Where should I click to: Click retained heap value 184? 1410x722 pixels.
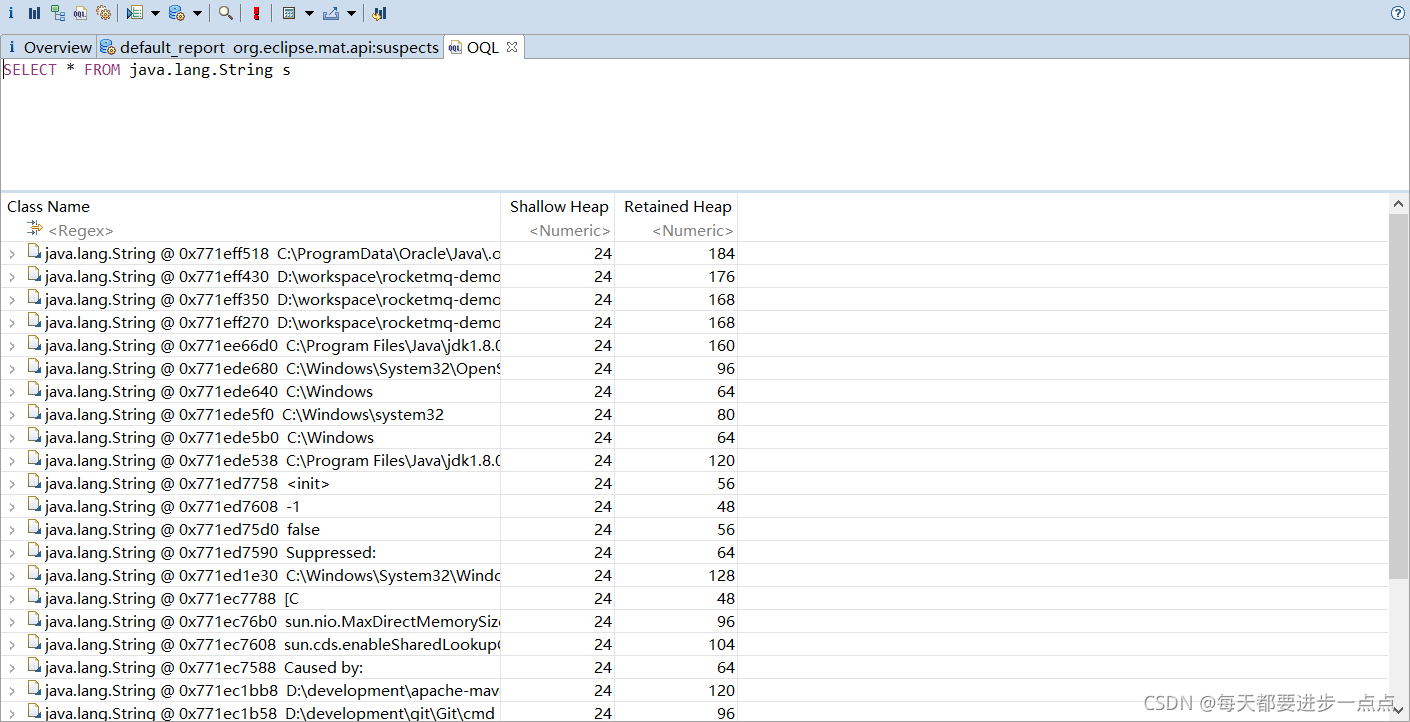click(721, 253)
